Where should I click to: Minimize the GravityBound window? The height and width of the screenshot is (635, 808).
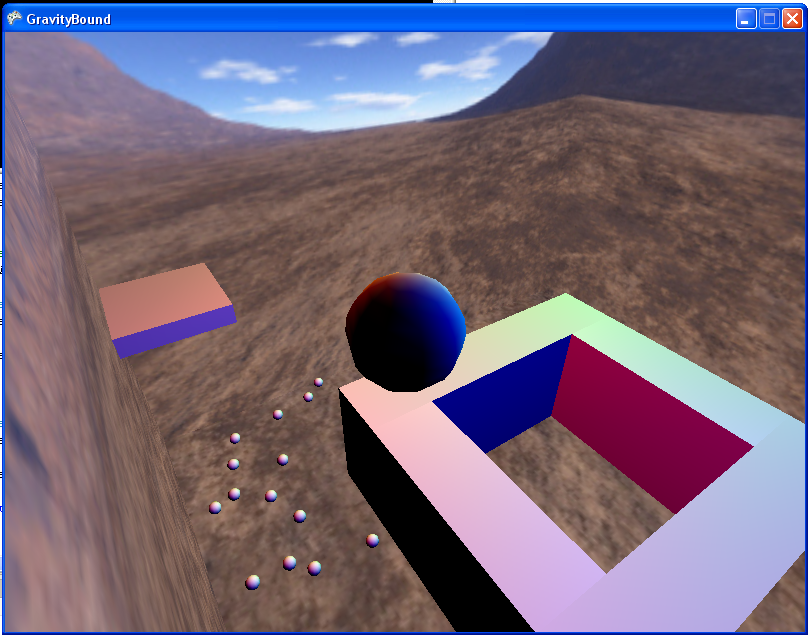coord(746,19)
